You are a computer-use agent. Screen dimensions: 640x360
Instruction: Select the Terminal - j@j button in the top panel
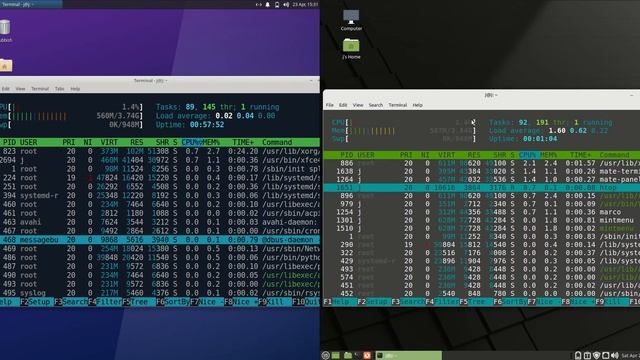31,4
